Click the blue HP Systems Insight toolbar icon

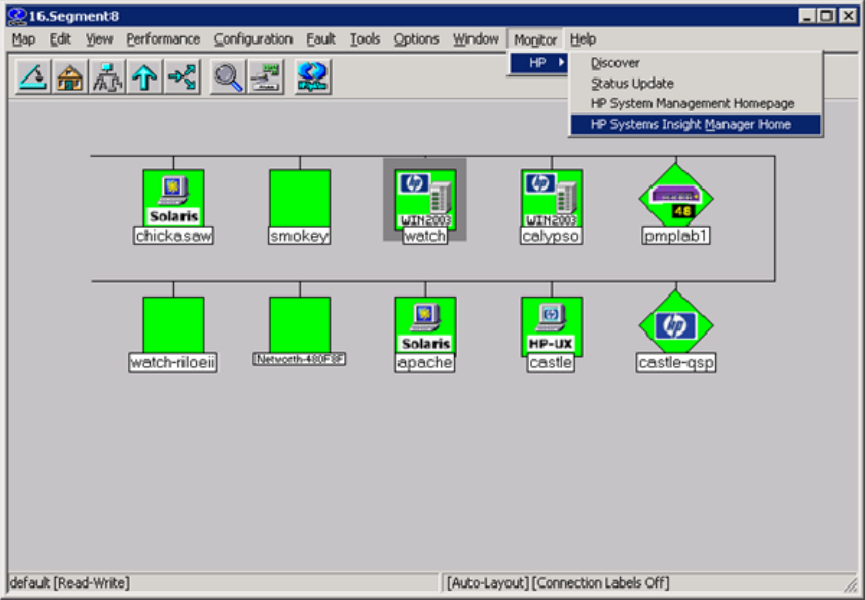tap(313, 77)
